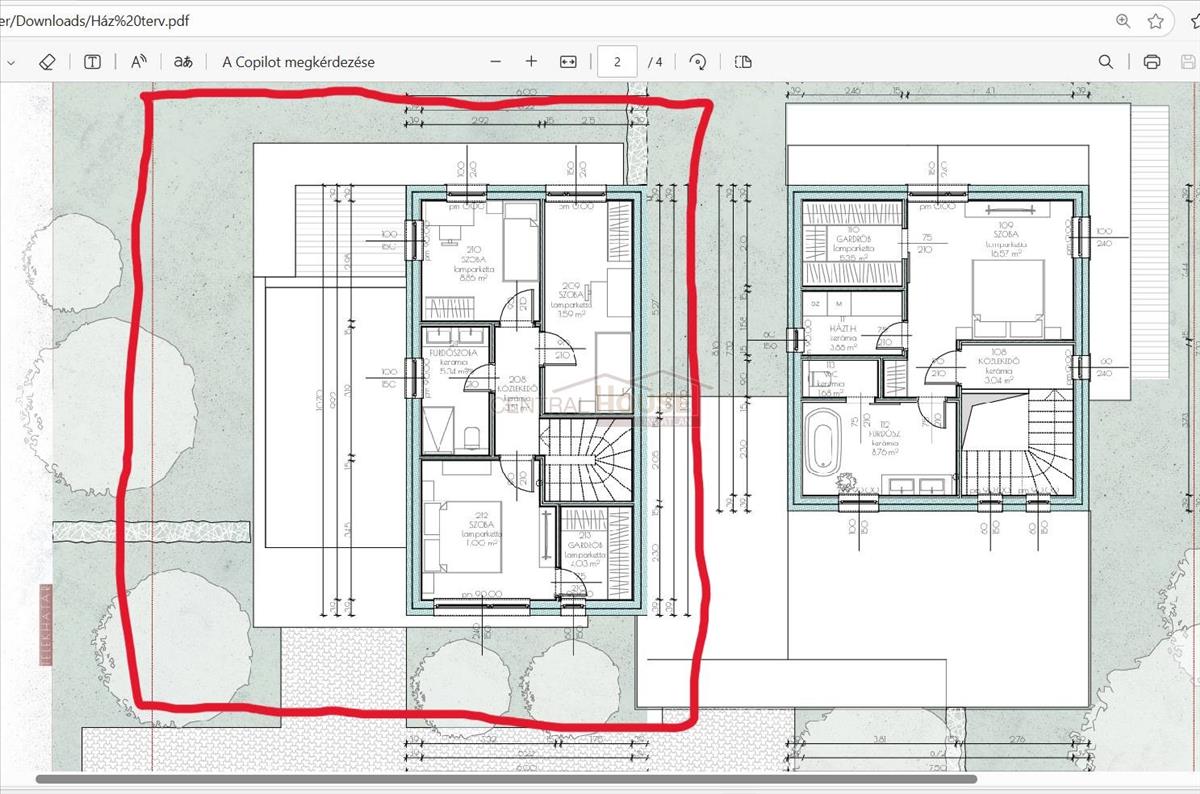This screenshot has height=794, width=1200.
Task: Zoom in with the plus button
Action: point(531,62)
